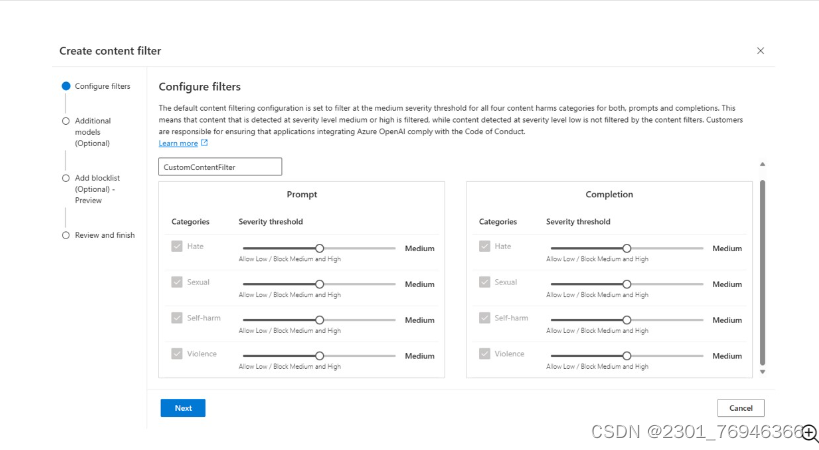819x450 pixels.
Task: Click the Completion Sexual severity slider handle
Action: point(627,284)
